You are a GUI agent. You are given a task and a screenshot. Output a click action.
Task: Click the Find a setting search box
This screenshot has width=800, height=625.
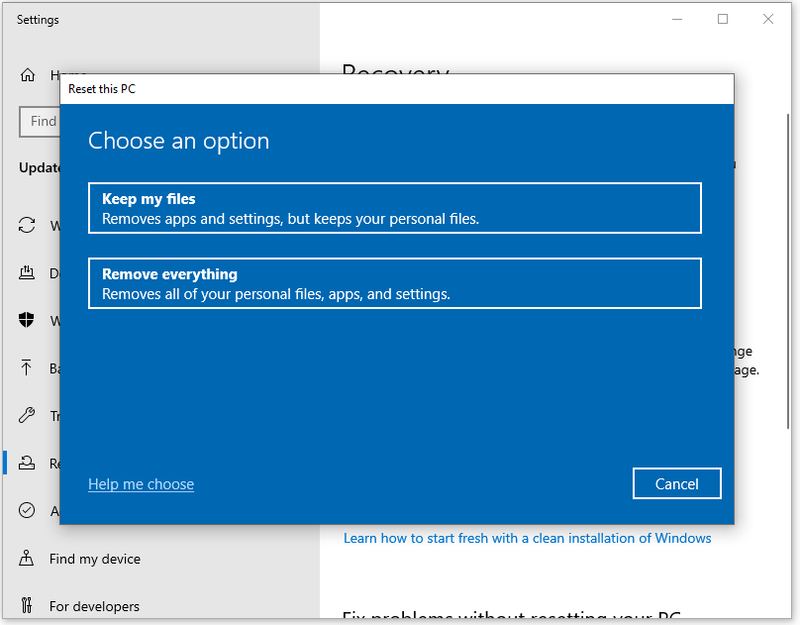(40, 121)
